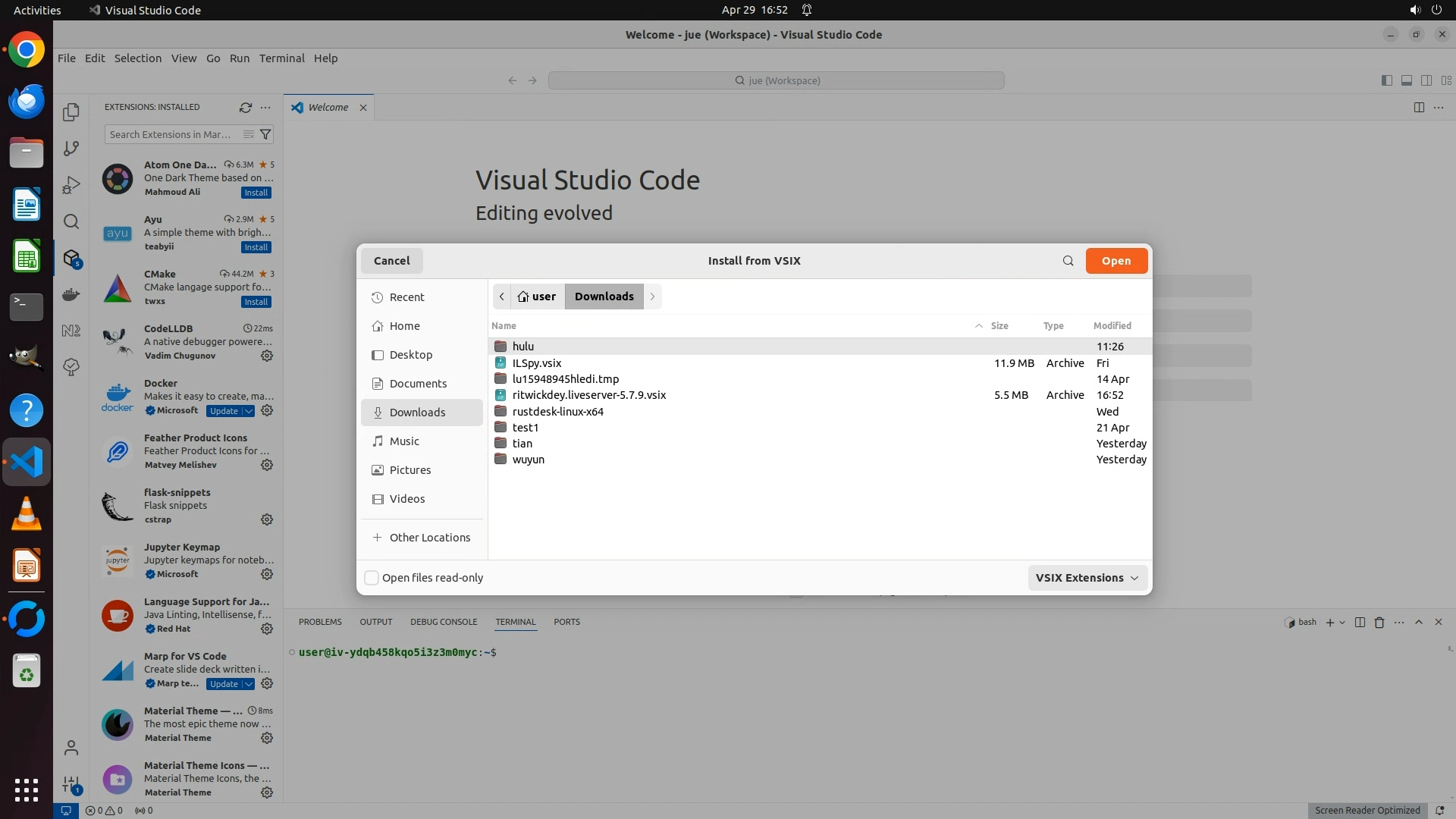Open the VSIX Extensions file filter dropdown
Viewport: 1456px width, 819px height.
pos(1087,578)
